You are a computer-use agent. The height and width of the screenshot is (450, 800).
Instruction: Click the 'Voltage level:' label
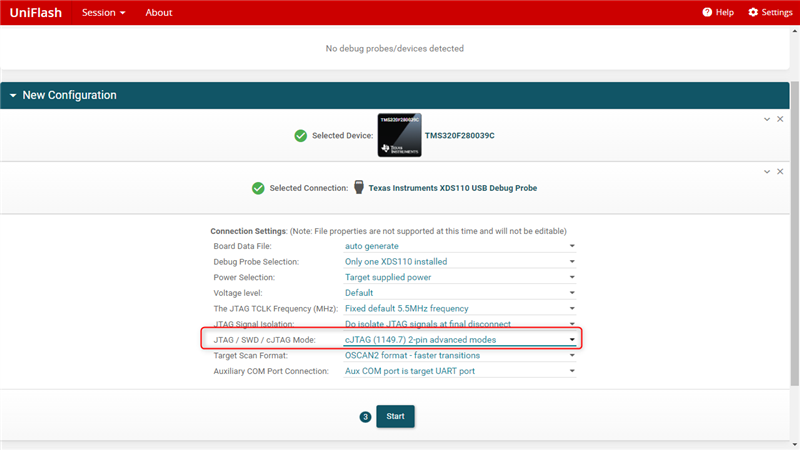click(238, 293)
